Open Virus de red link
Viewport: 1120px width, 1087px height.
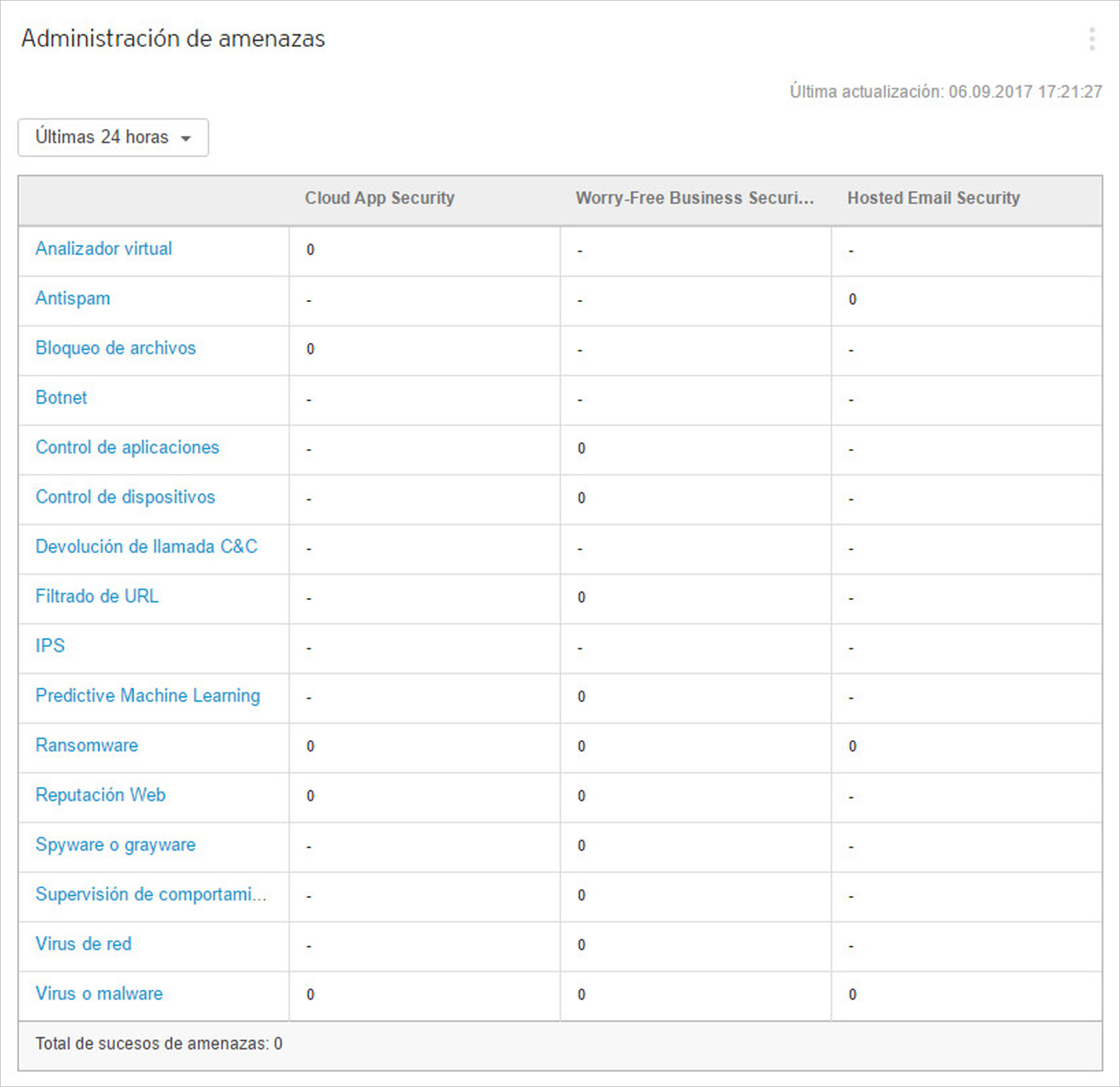[x=84, y=944]
